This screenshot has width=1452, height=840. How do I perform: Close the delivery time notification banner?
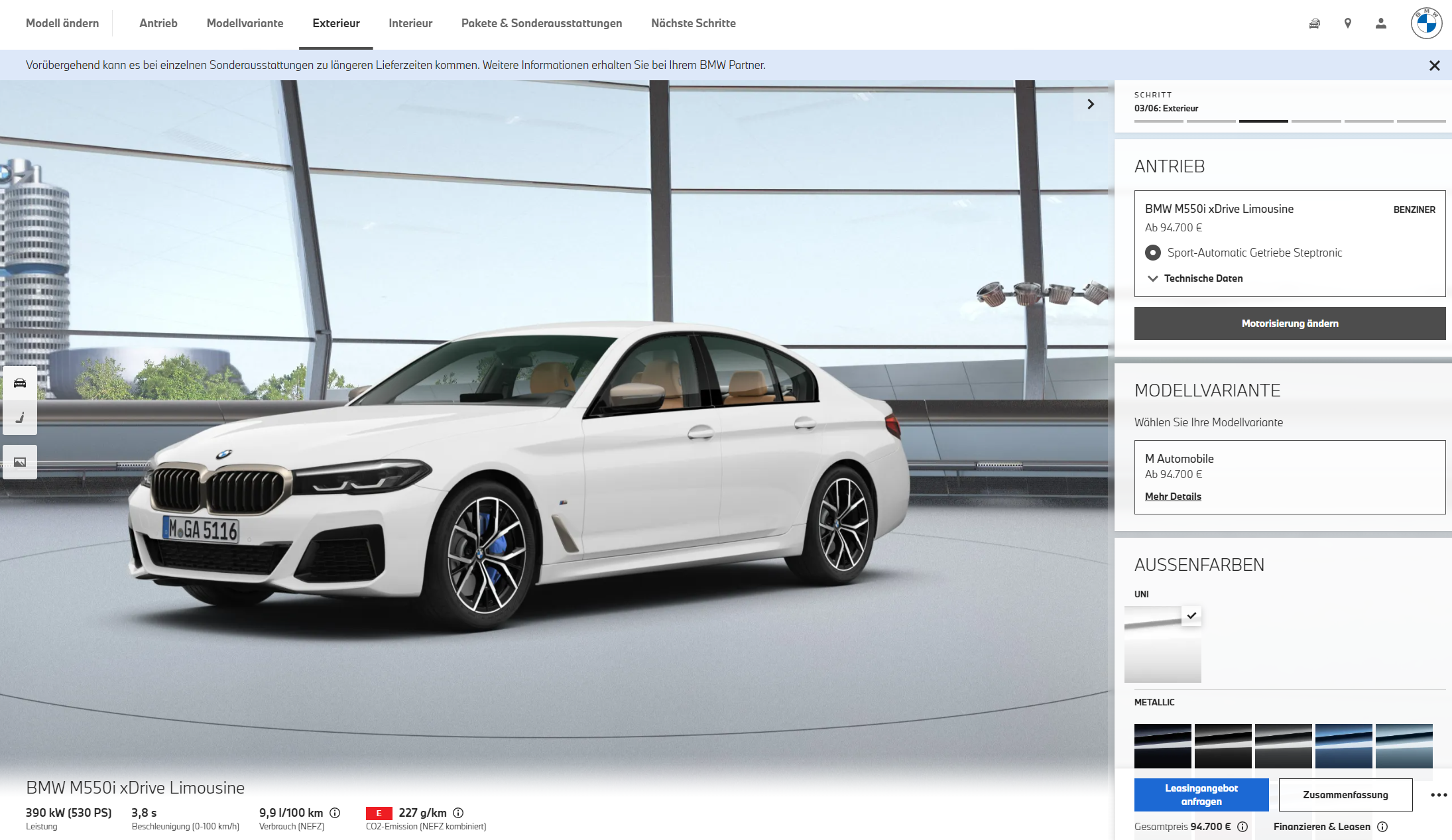(x=1435, y=66)
